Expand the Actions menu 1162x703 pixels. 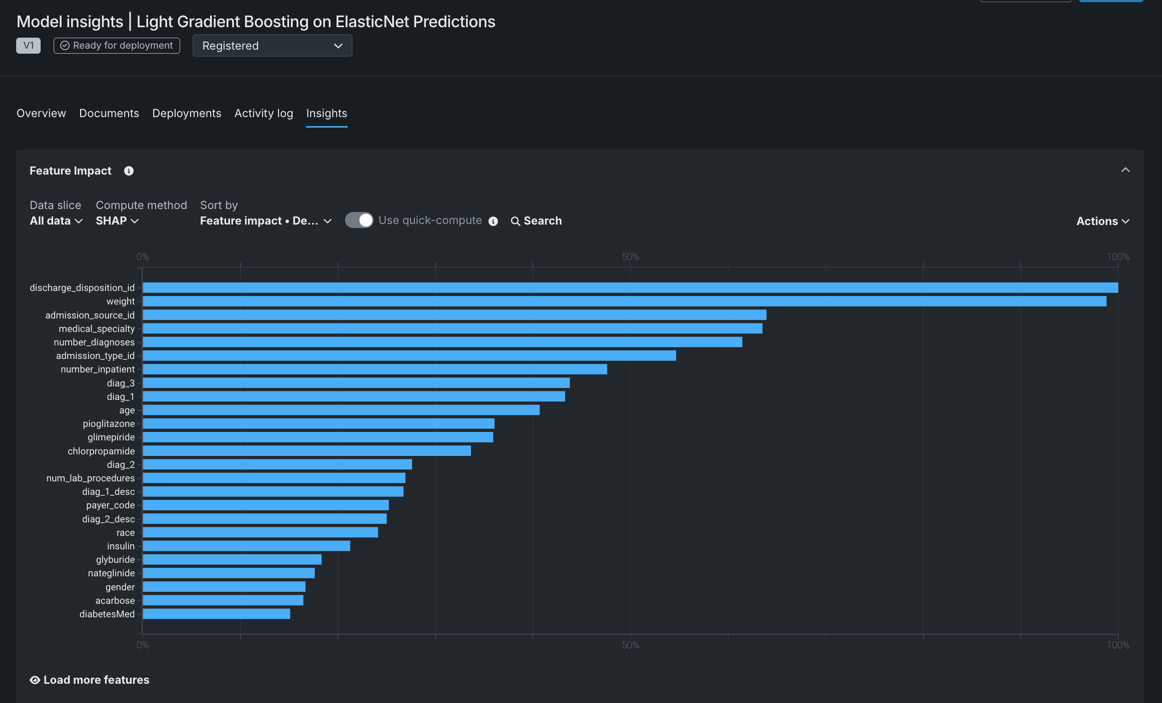coord(1102,221)
